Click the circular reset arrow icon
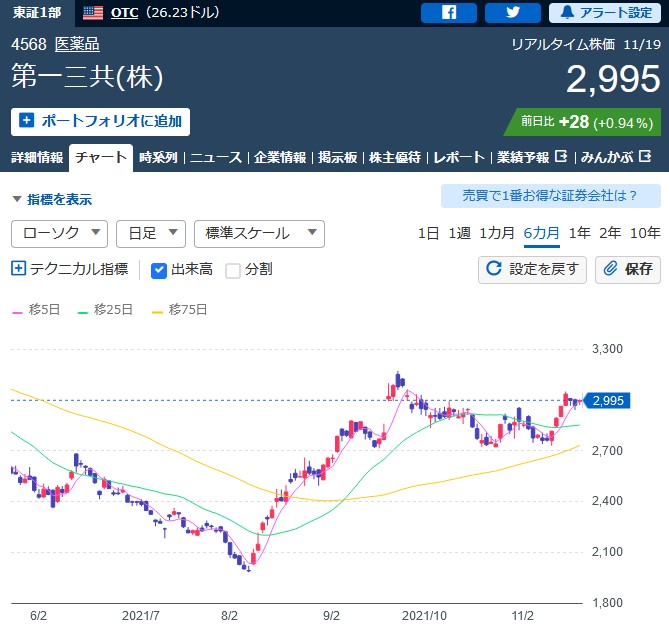Screen dimensions: 669x635 pos(494,268)
